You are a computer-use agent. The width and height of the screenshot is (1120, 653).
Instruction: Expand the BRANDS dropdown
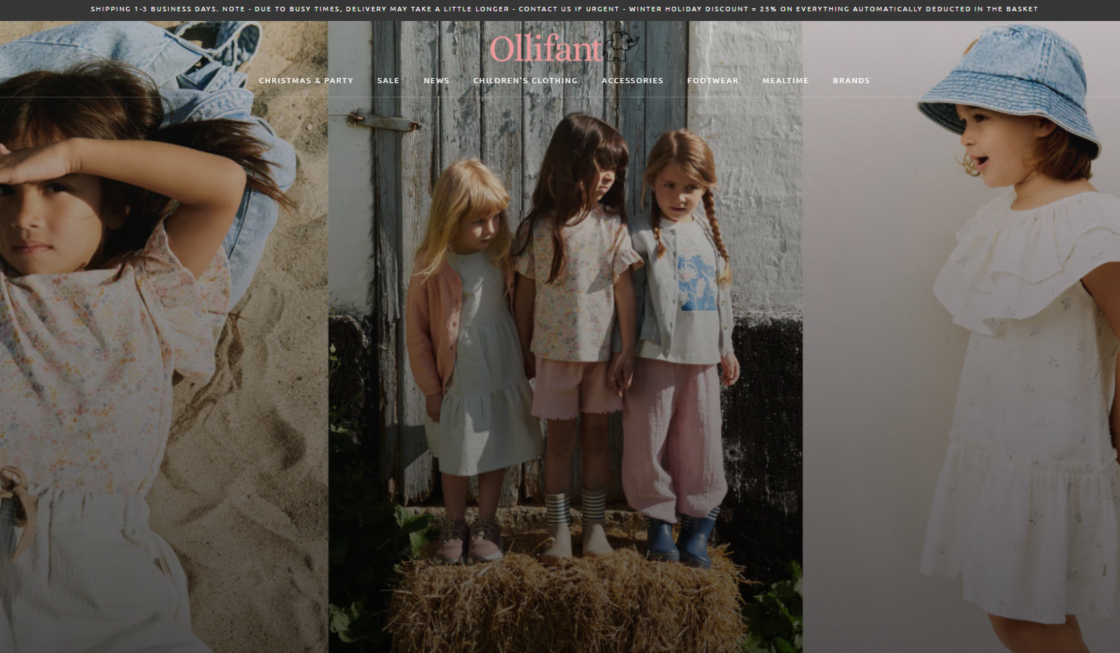[x=851, y=80]
